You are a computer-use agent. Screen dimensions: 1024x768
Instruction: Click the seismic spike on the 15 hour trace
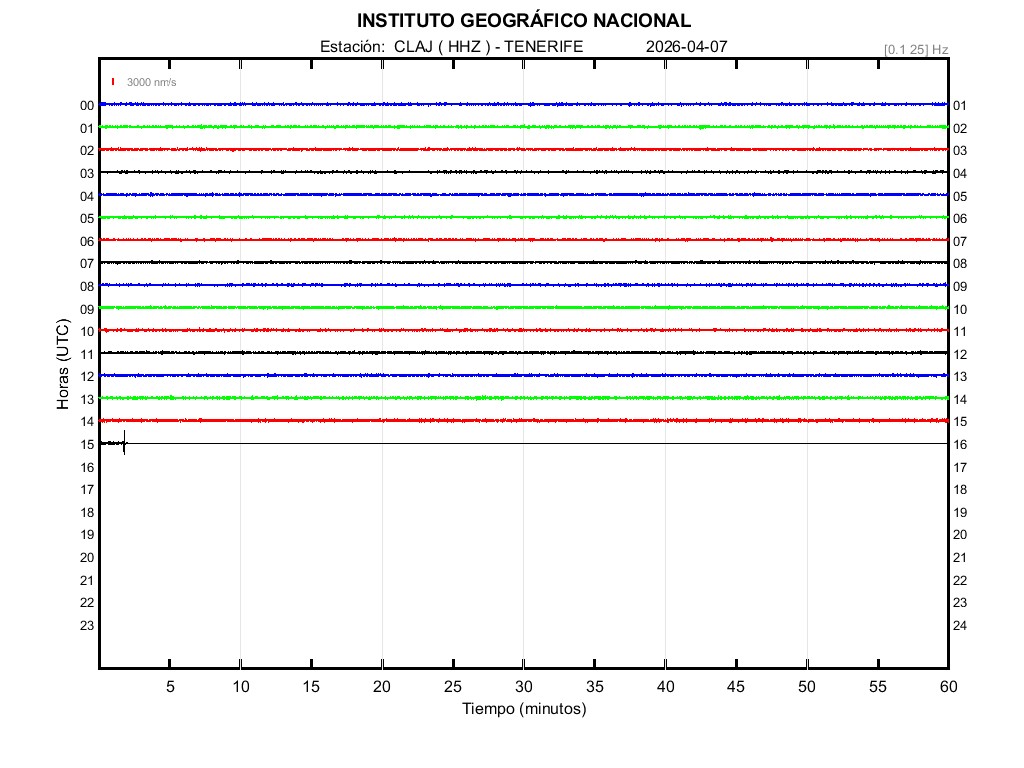pos(124,443)
